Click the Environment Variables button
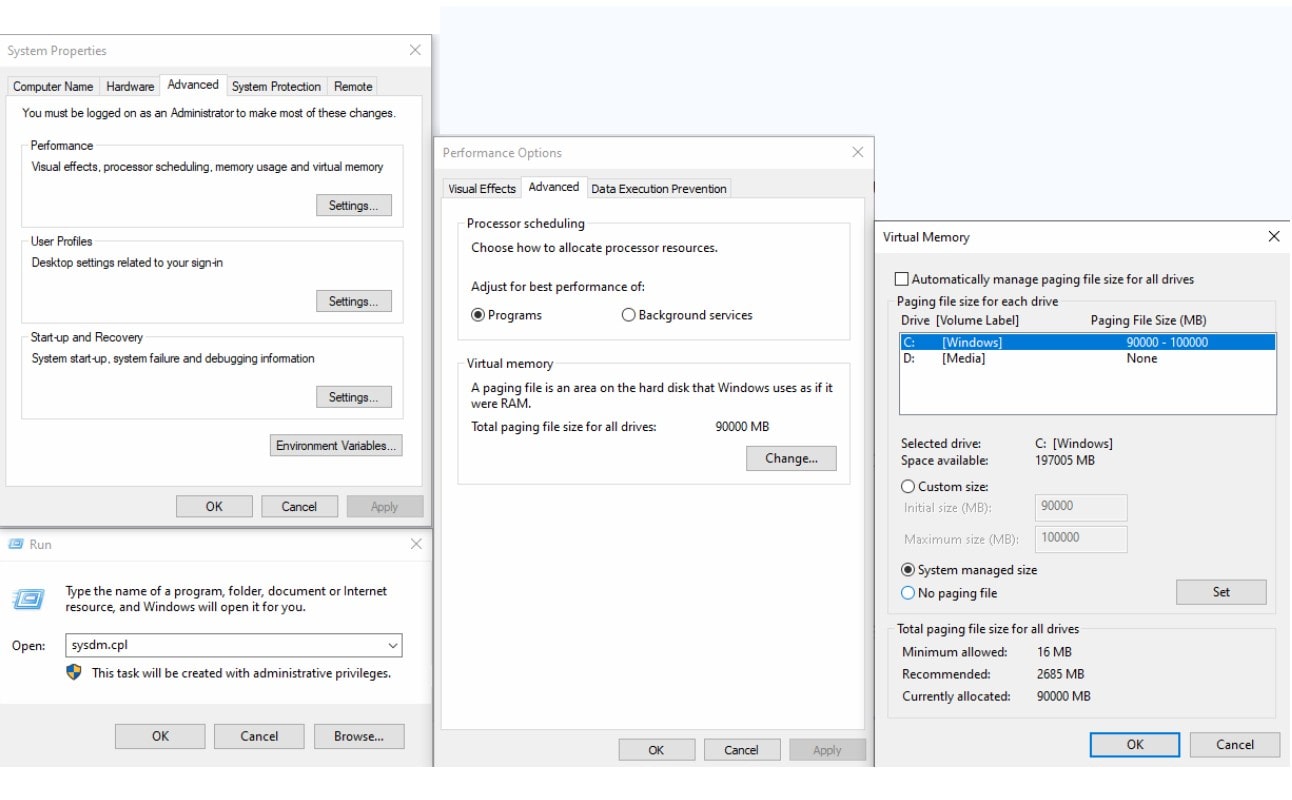 [336, 445]
